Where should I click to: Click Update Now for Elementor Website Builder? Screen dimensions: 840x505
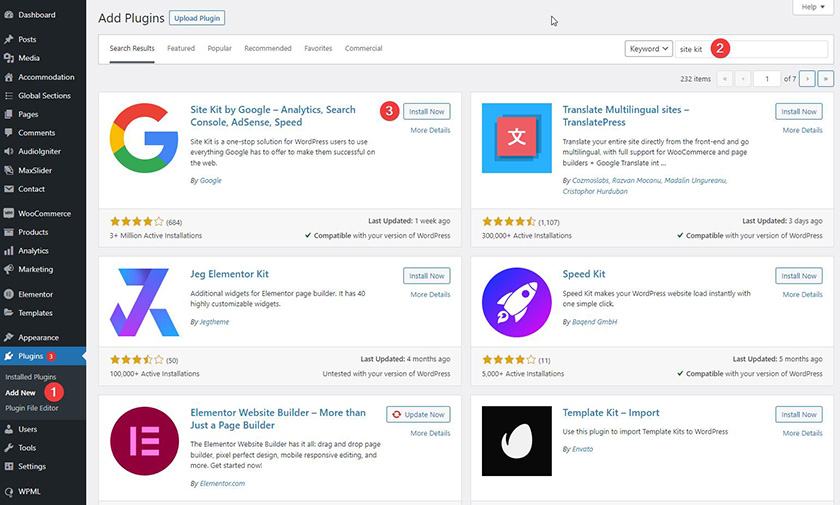418,414
